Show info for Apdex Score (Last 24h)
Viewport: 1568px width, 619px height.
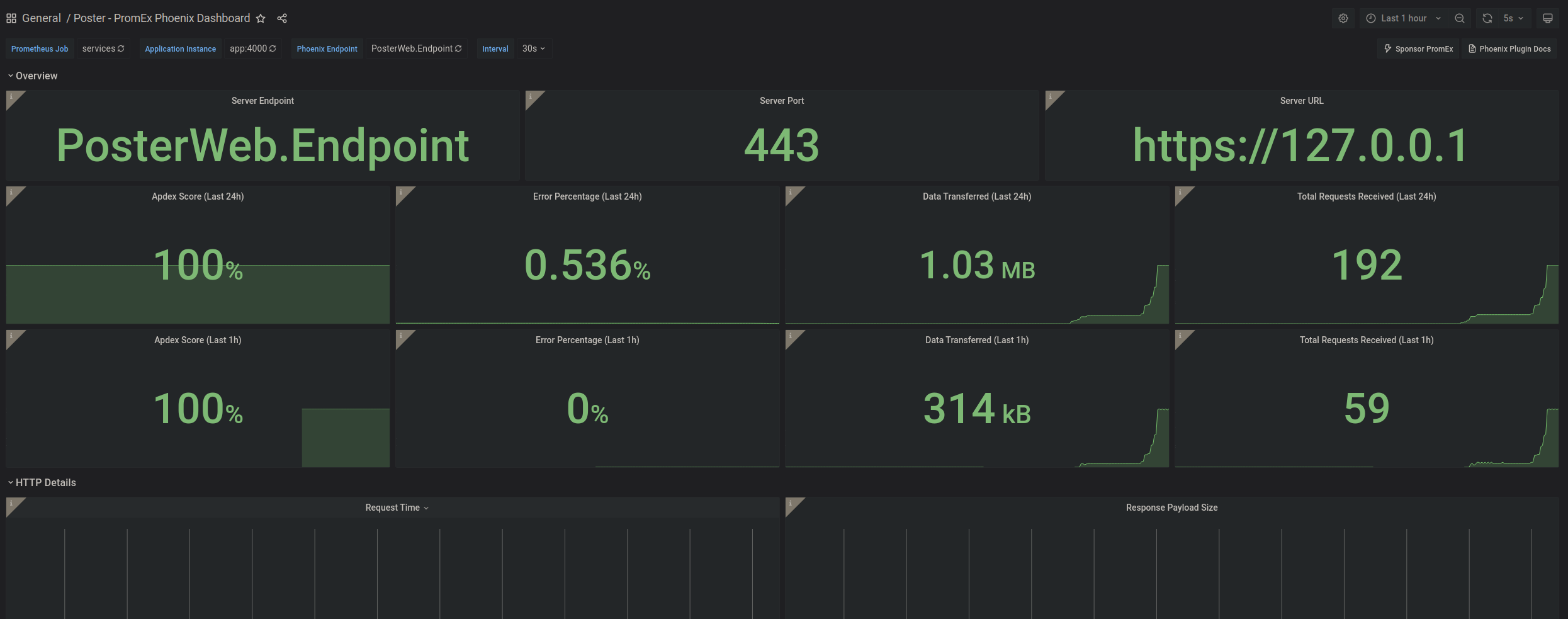click(12, 192)
